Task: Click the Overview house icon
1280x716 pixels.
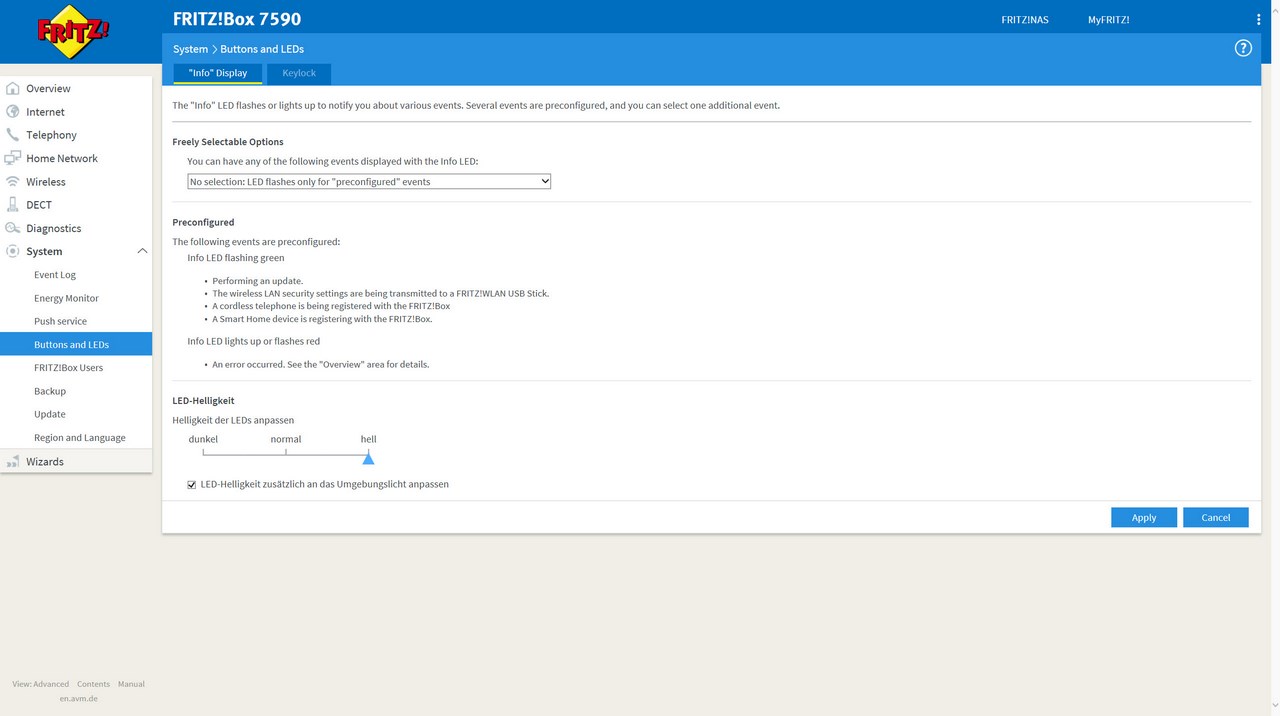Action: click(x=13, y=88)
